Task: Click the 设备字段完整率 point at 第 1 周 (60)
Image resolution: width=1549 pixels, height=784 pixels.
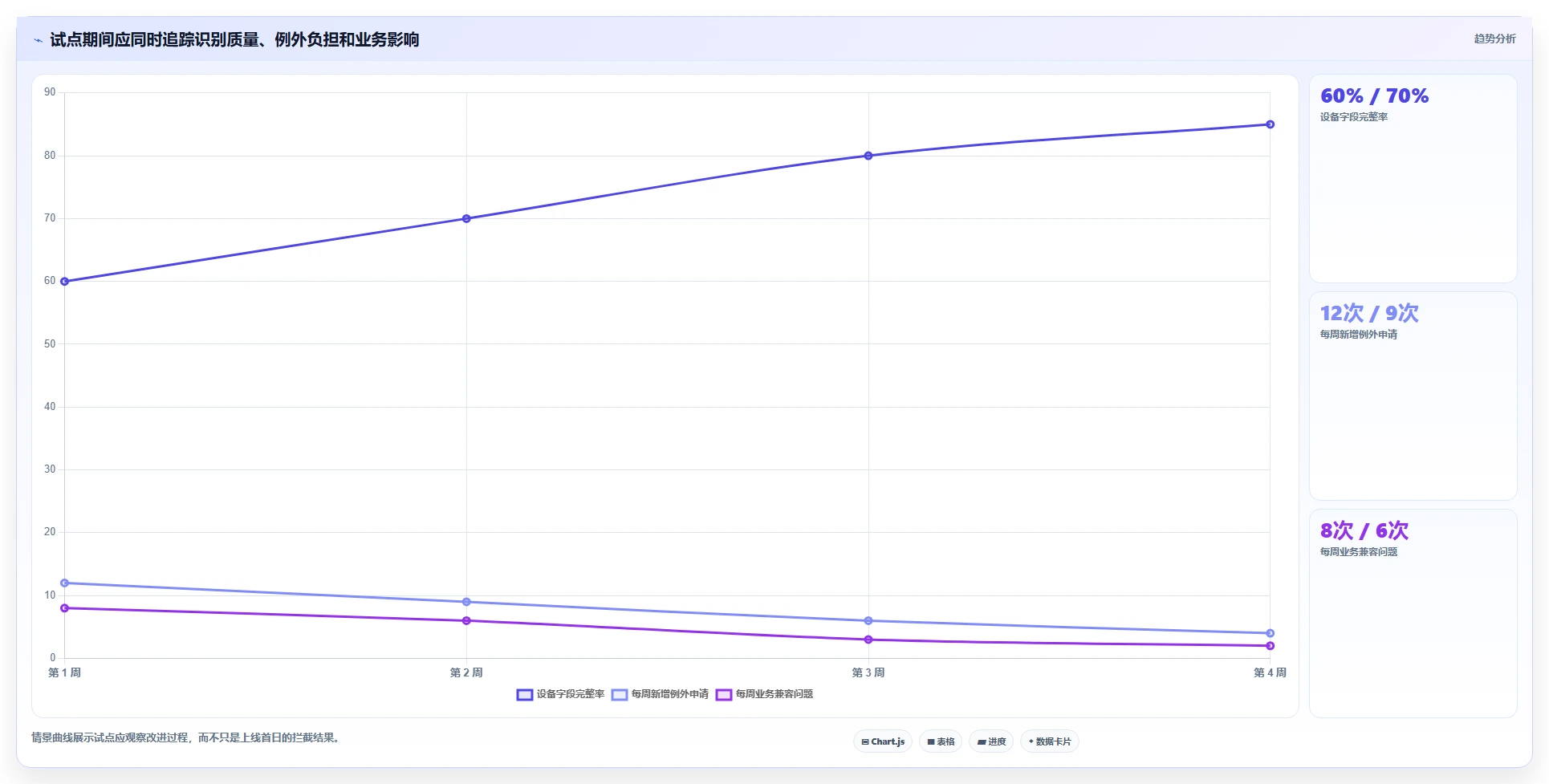Action: 65,282
